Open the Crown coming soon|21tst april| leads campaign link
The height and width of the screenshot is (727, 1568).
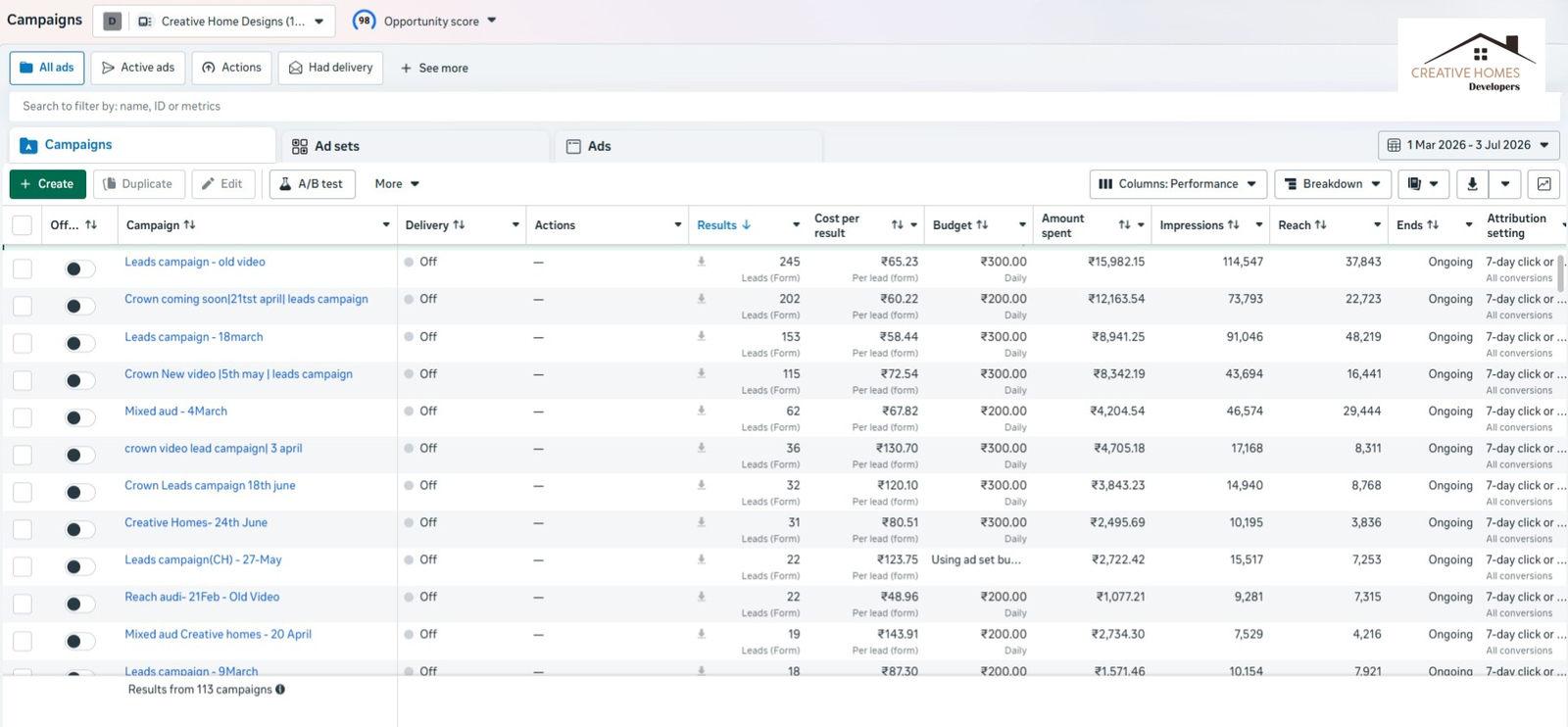click(246, 299)
